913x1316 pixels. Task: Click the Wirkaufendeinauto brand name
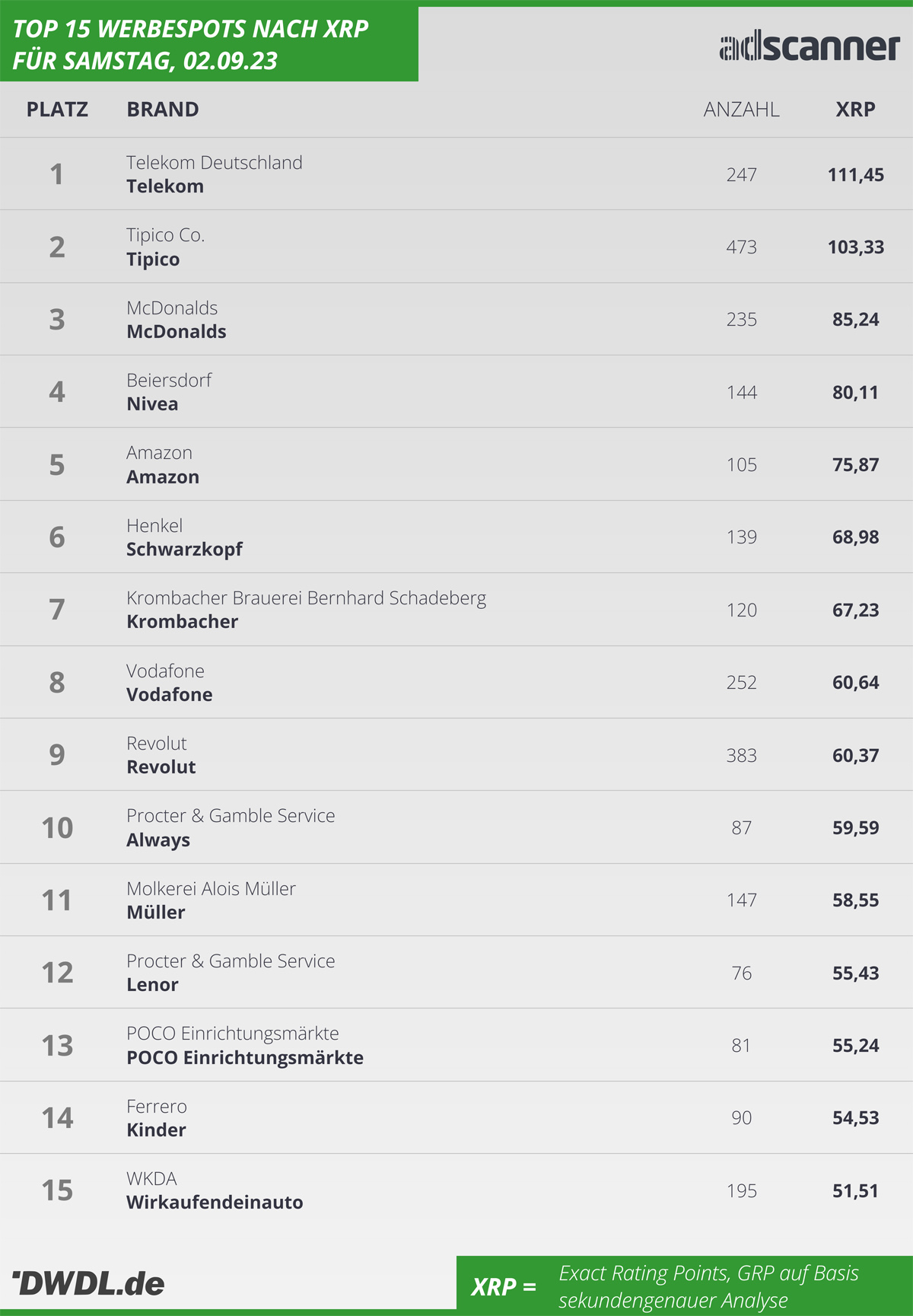coord(215,1203)
